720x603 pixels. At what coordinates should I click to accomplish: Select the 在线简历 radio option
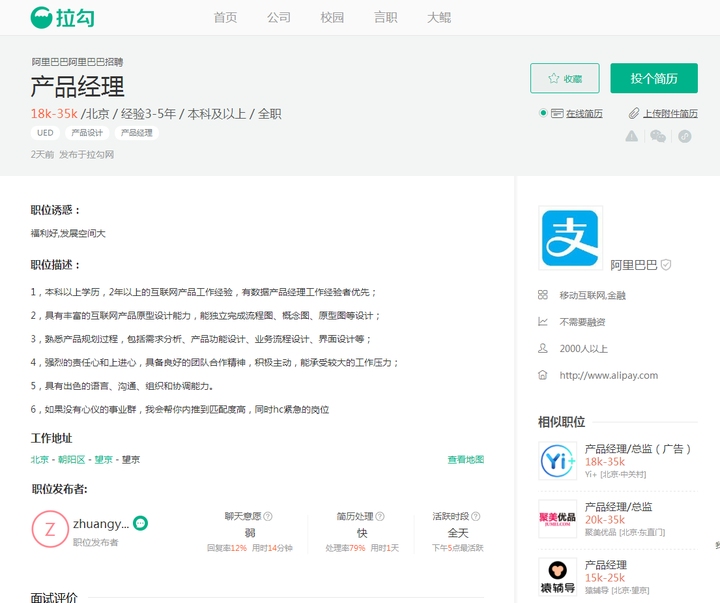coord(543,113)
